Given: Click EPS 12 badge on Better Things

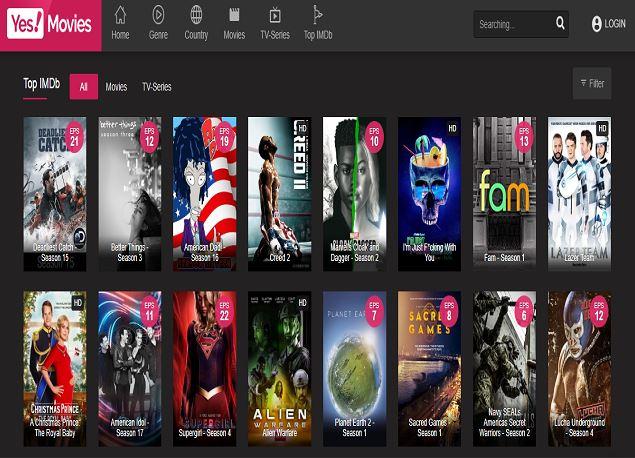Looking at the screenshot, I should tap(149, 137).
